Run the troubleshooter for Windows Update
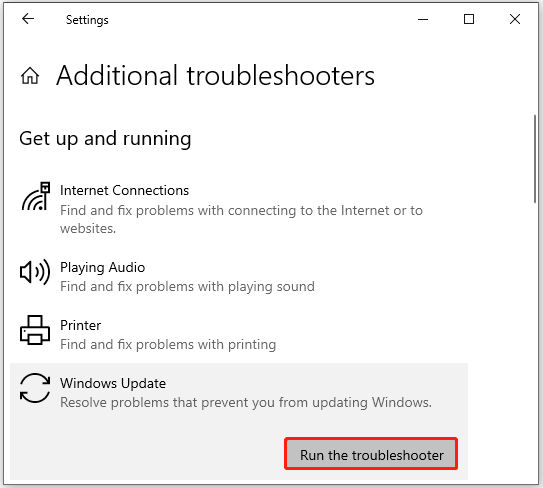This screenshot has height=488, width=543. pos(371,454)
